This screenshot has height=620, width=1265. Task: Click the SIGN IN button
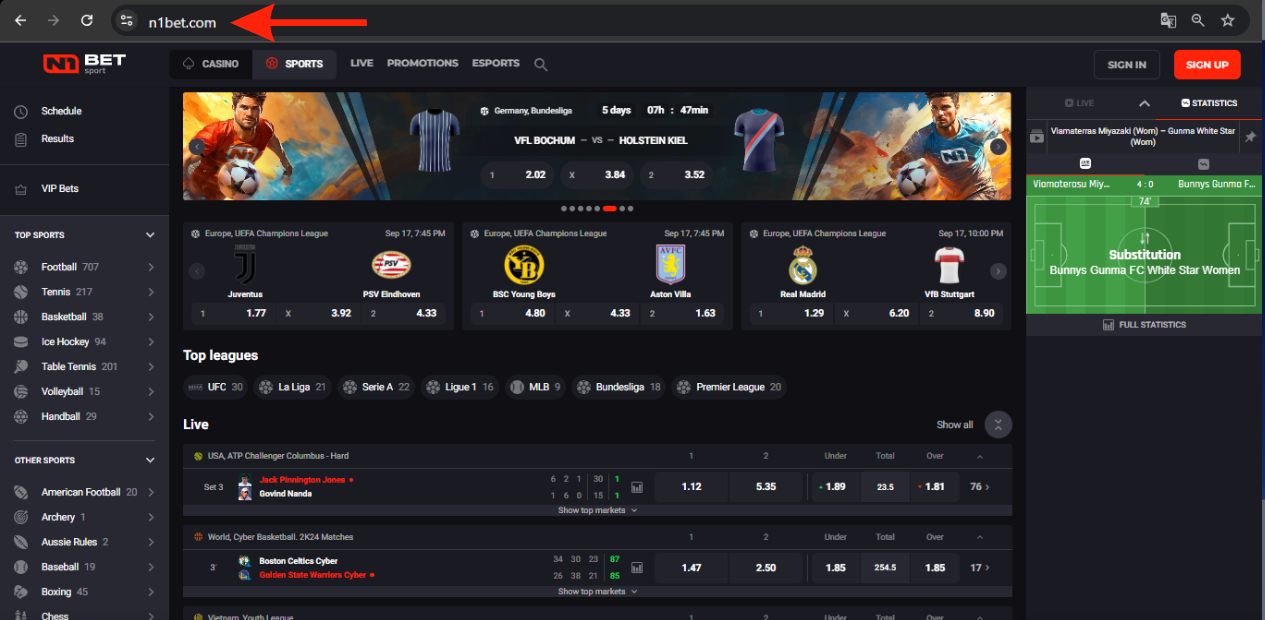[x=1127, y=65]
